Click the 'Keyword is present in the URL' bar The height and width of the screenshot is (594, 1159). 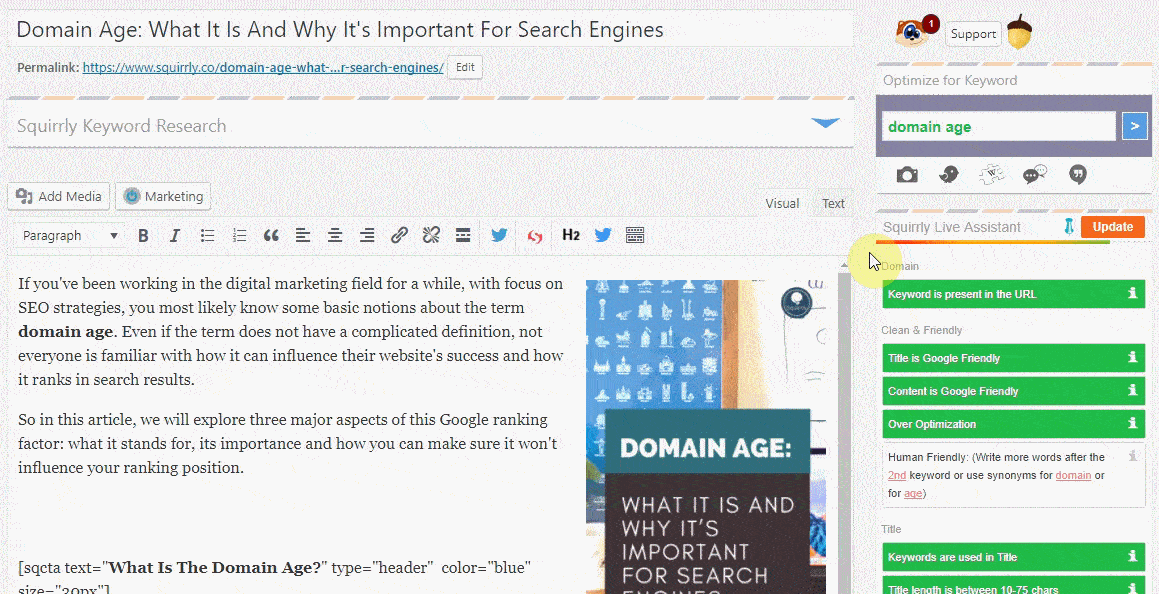coord(1013,294)
